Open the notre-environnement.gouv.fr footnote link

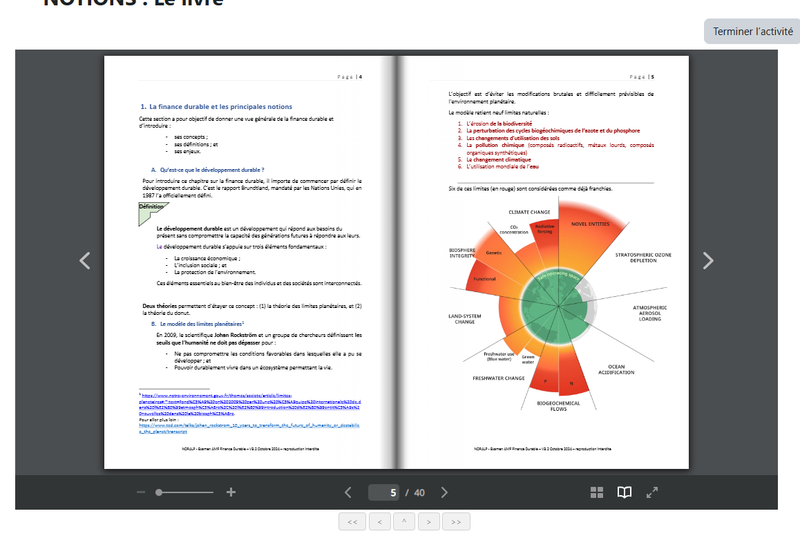click(x=249, y=404)
